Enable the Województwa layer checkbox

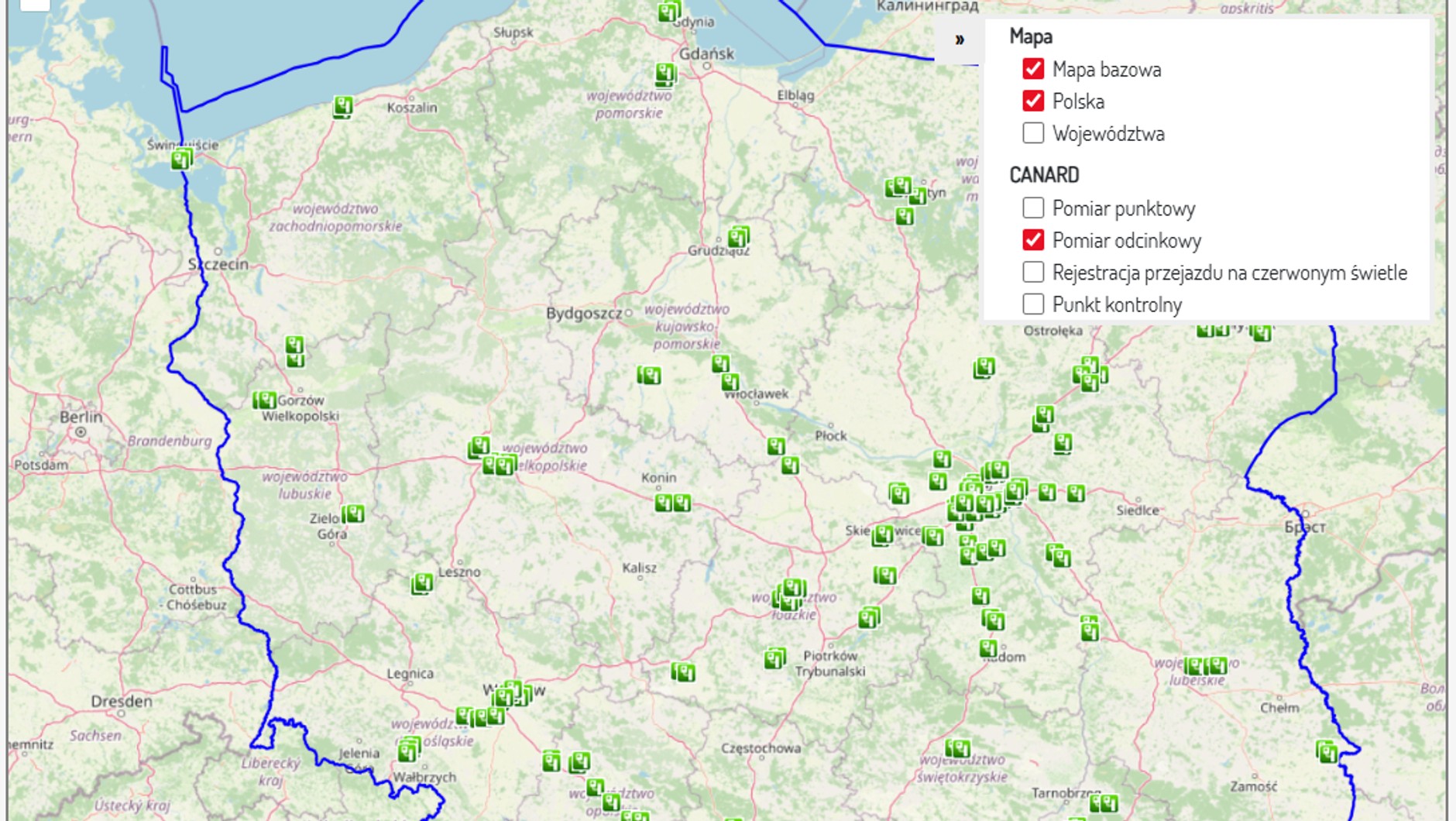click(1033, 133)
